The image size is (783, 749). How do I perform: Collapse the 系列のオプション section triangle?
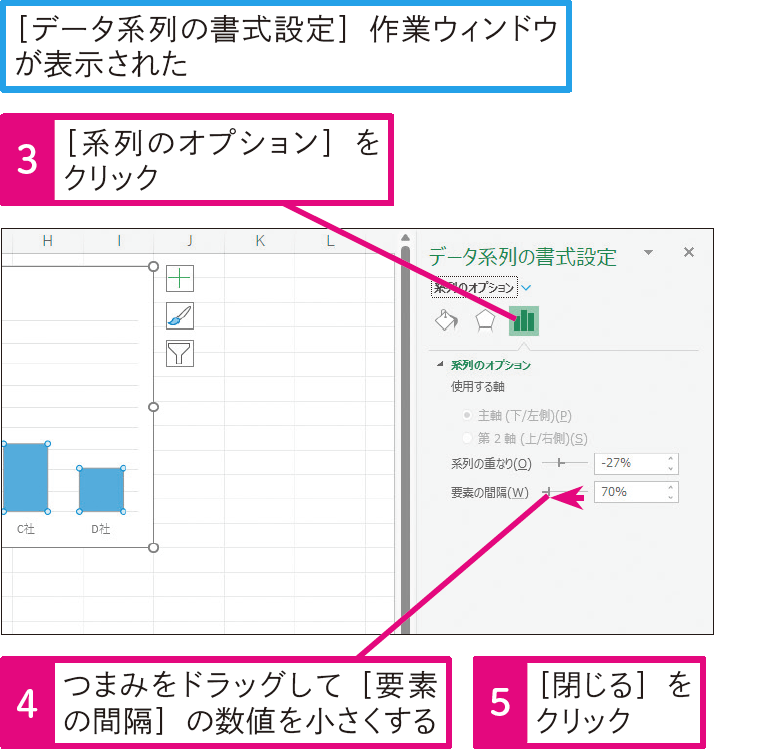[x=440, y=365]
